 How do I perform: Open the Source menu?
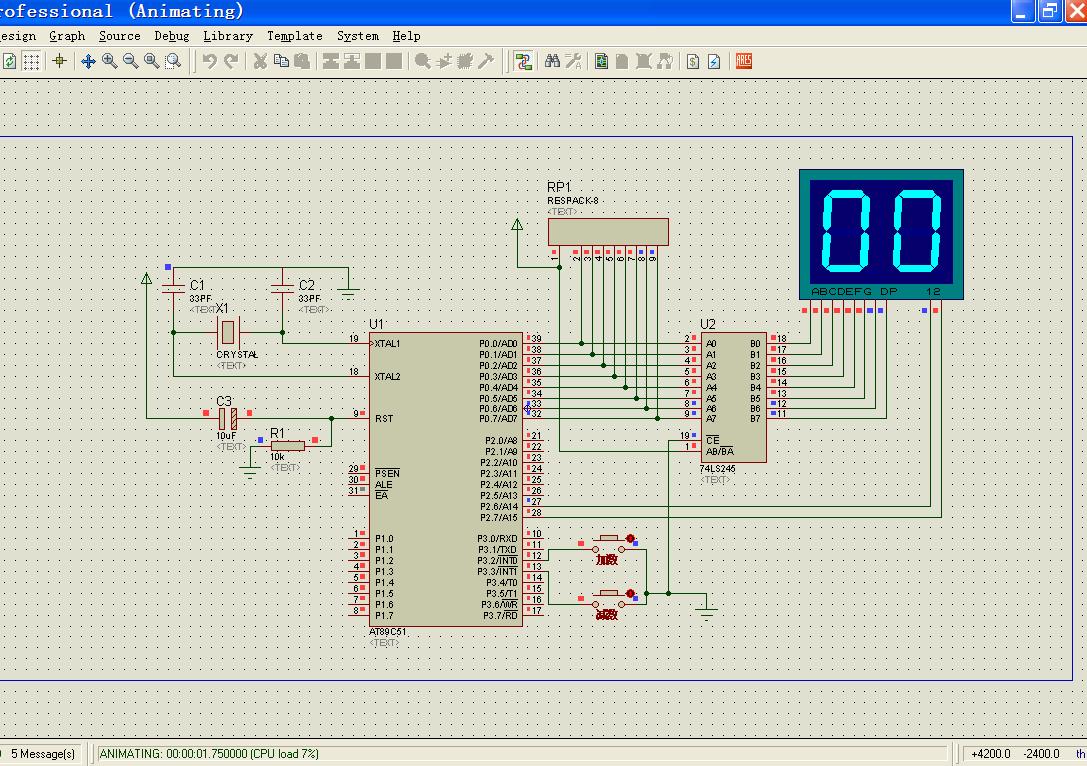(119, 36)
